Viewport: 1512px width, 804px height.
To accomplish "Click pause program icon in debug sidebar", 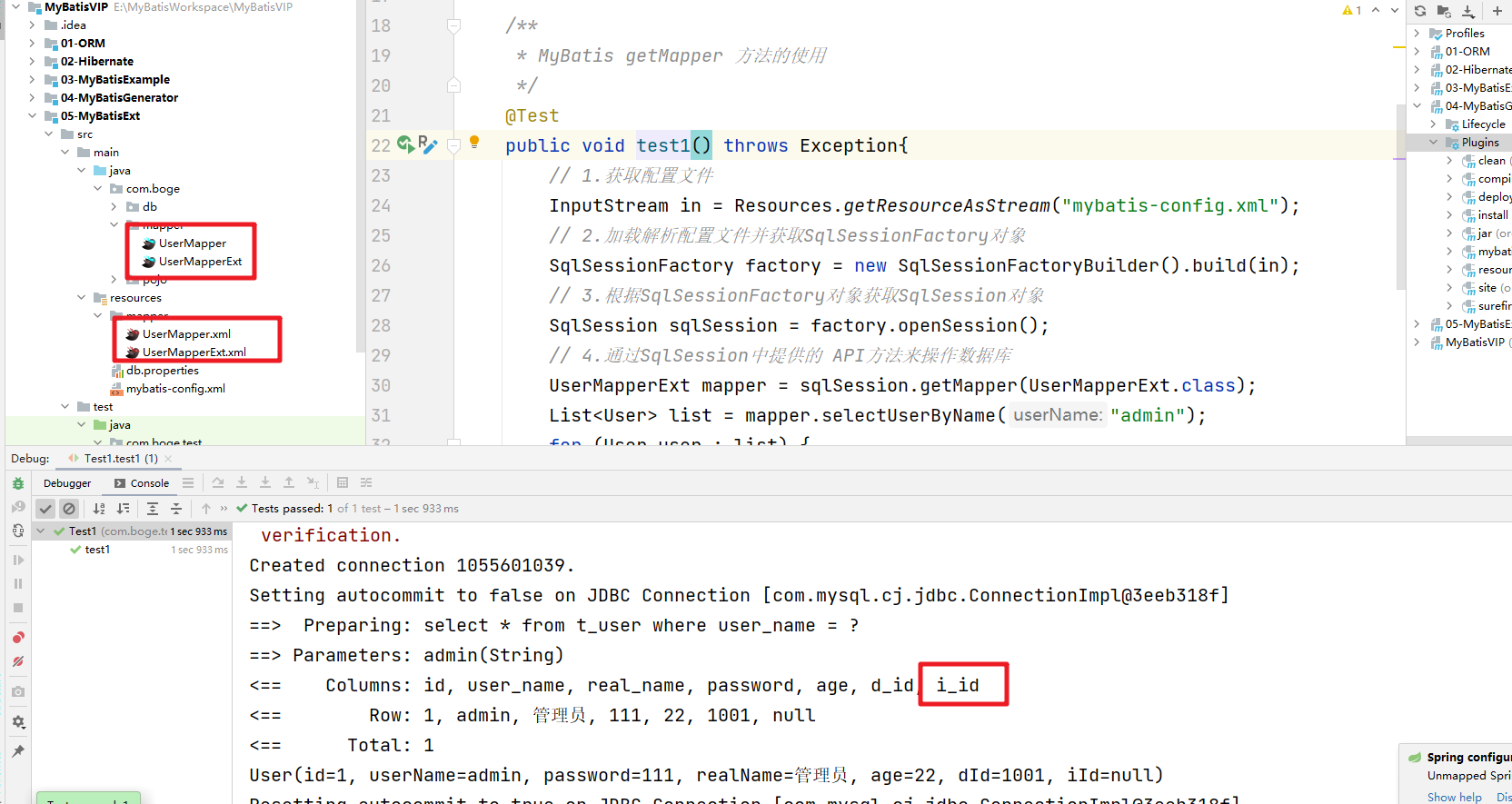I will 18,584.
